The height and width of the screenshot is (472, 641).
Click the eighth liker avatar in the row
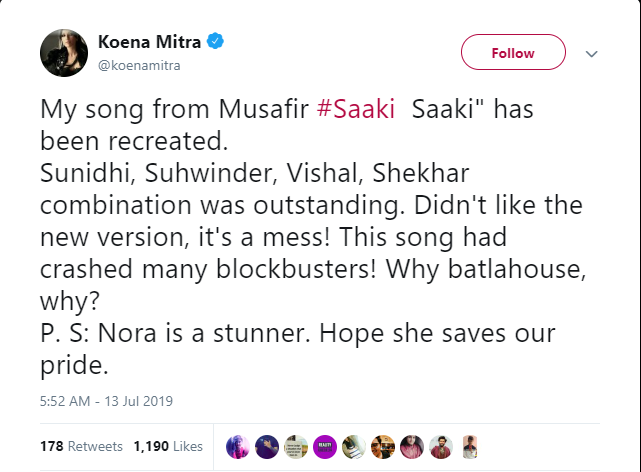(441, 446)
